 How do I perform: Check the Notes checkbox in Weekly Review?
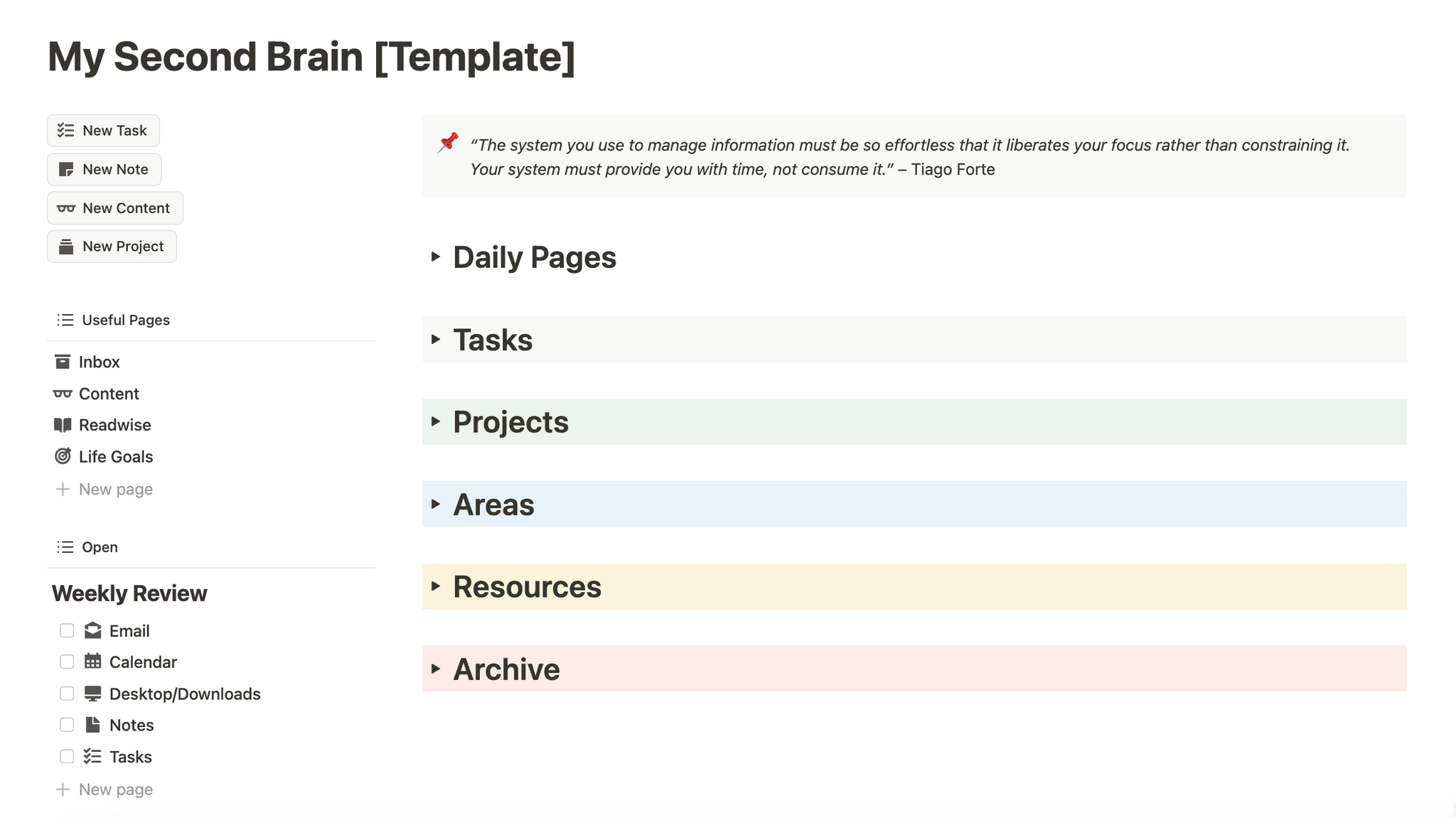tap(67, 724)
